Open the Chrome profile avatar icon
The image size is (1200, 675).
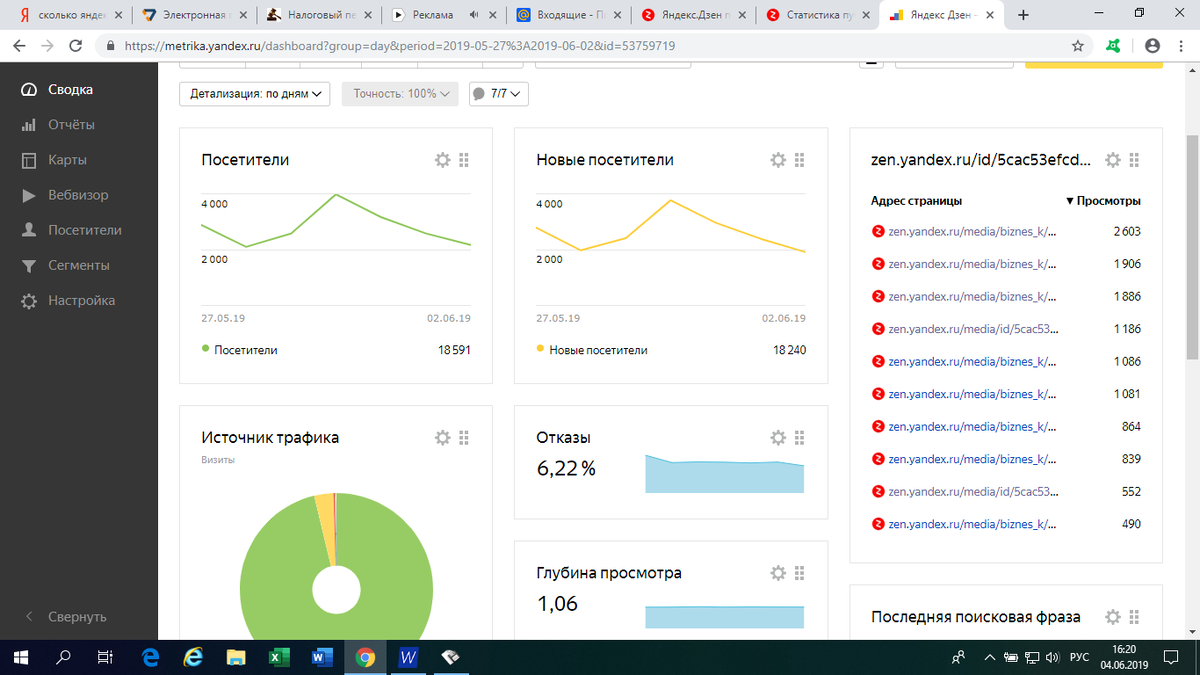tap(1152, 46)
